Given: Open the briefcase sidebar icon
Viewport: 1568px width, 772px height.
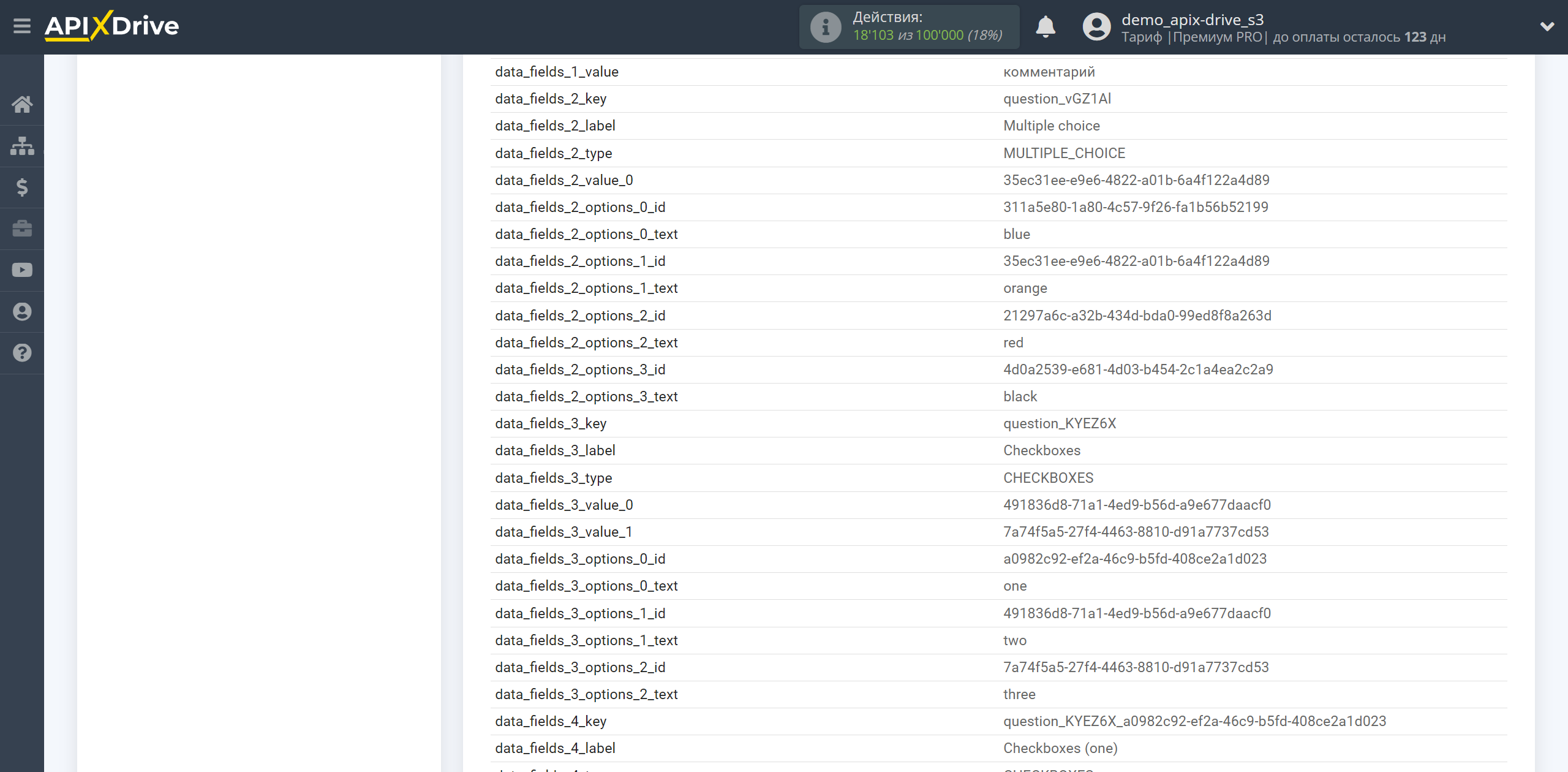Looking at the screenshot, I should (22, 229).
